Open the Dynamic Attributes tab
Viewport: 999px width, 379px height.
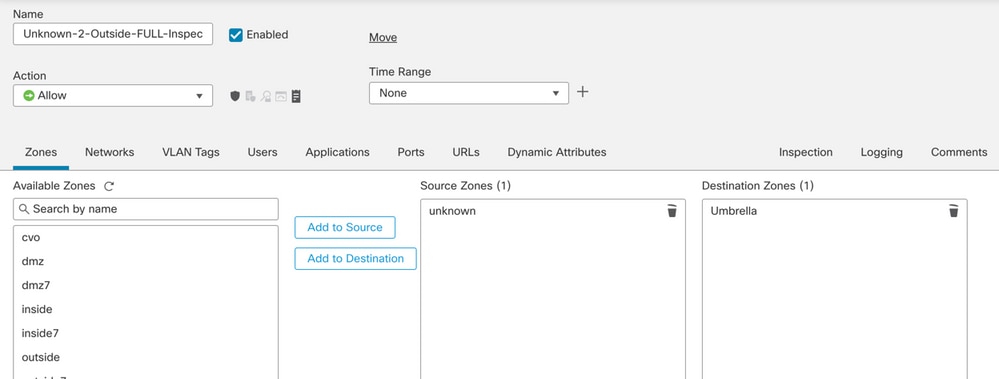coord(557,152)
